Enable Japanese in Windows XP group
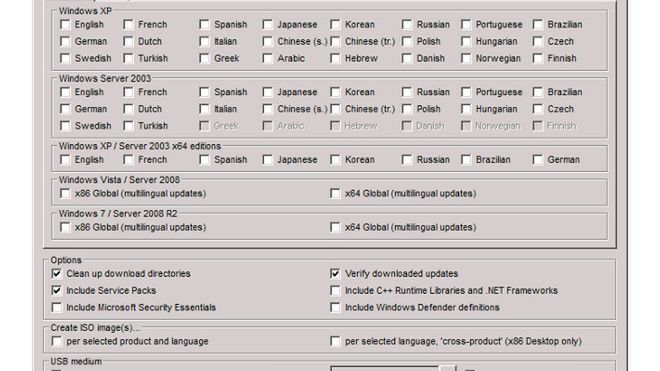660x371 pixels. click(268, 24)
